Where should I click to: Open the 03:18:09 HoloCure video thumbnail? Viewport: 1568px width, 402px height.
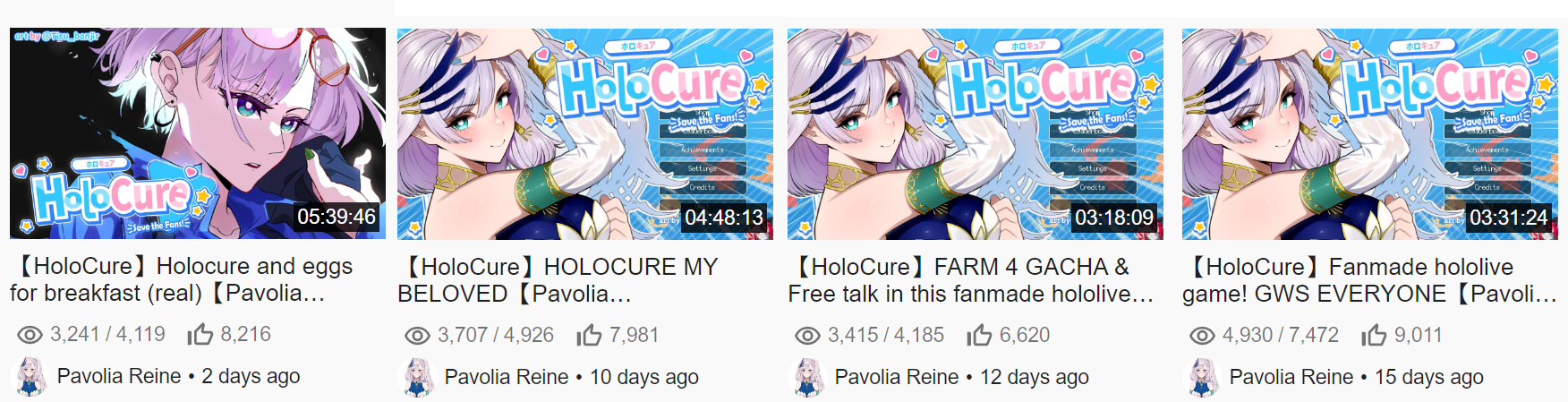(x=976, y=134)
